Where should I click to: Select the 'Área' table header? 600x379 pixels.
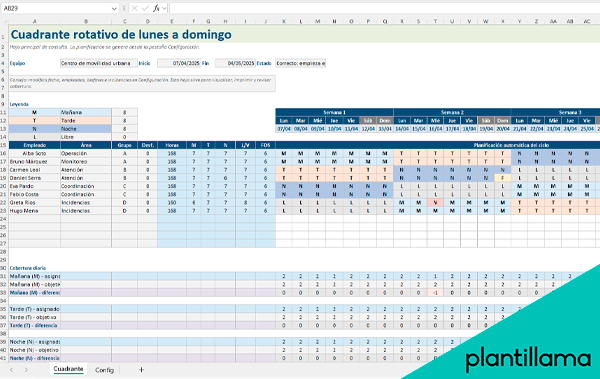click(x=86, y=145)
